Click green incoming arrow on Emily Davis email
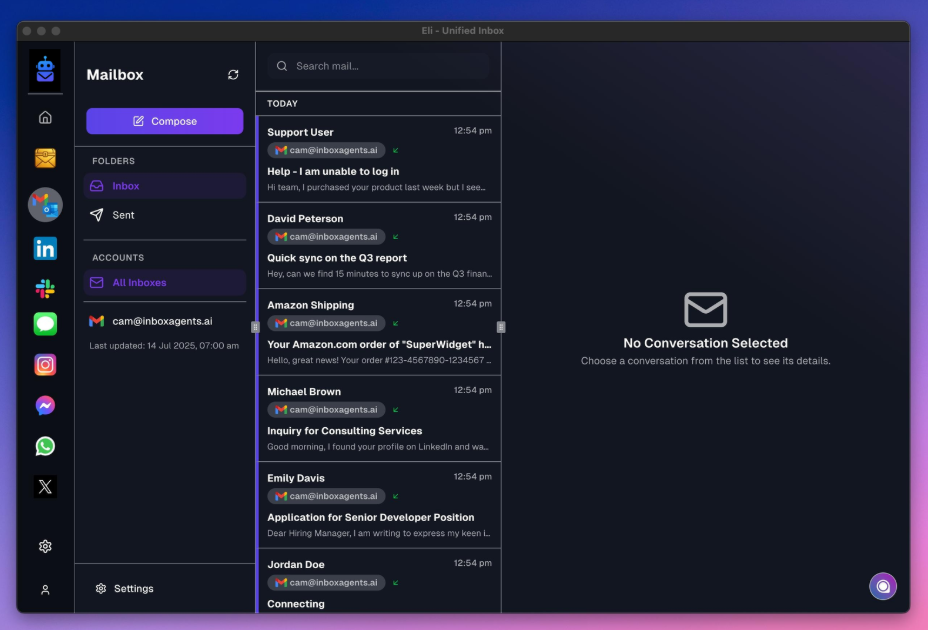Image resolution: width=928 pixels, height=630 pixels. click(395, 496)
